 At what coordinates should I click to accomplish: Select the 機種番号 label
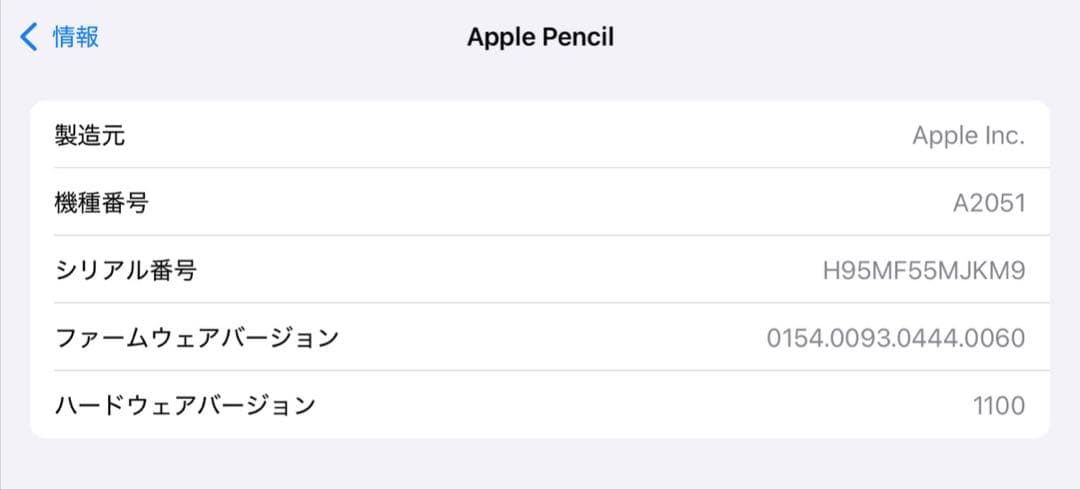[101, 203]
